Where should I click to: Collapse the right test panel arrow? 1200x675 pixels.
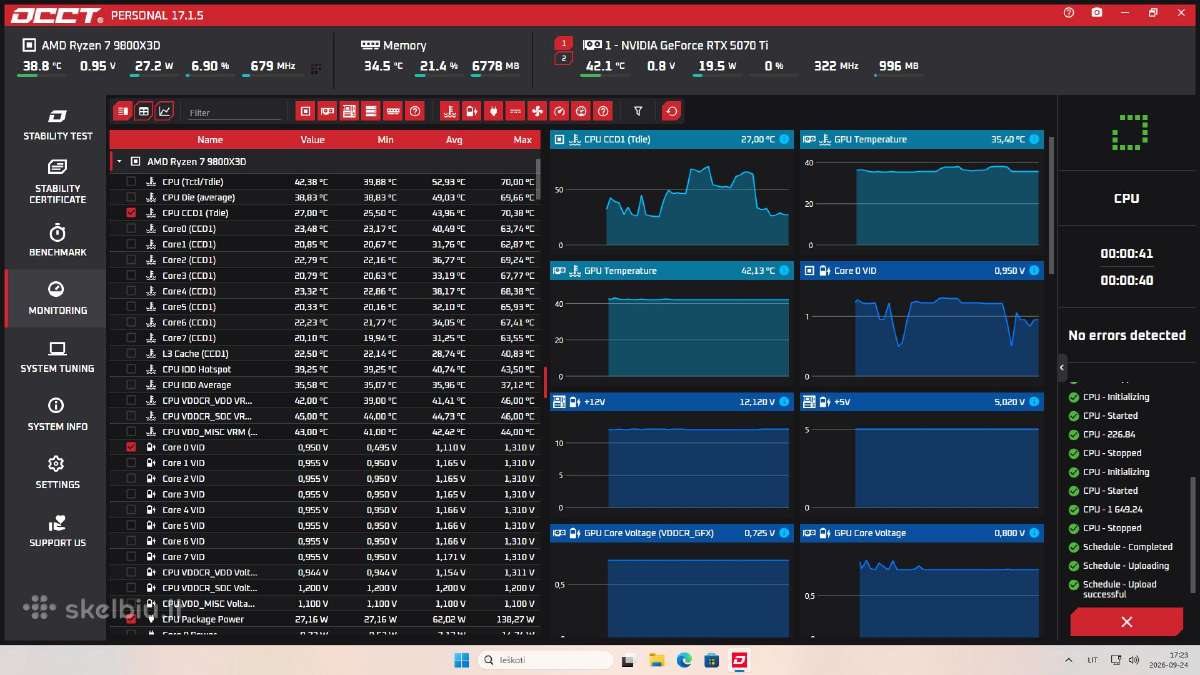click(x=1062, y=368)
